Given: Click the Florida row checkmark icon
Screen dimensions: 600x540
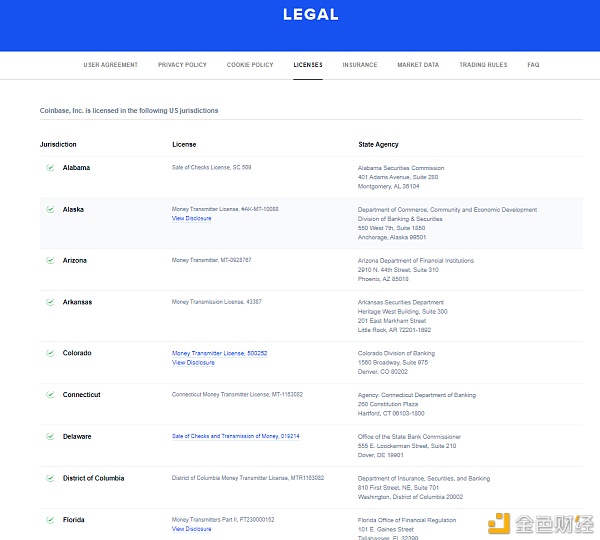Looking at the screenshot, I should click(50, 519).
